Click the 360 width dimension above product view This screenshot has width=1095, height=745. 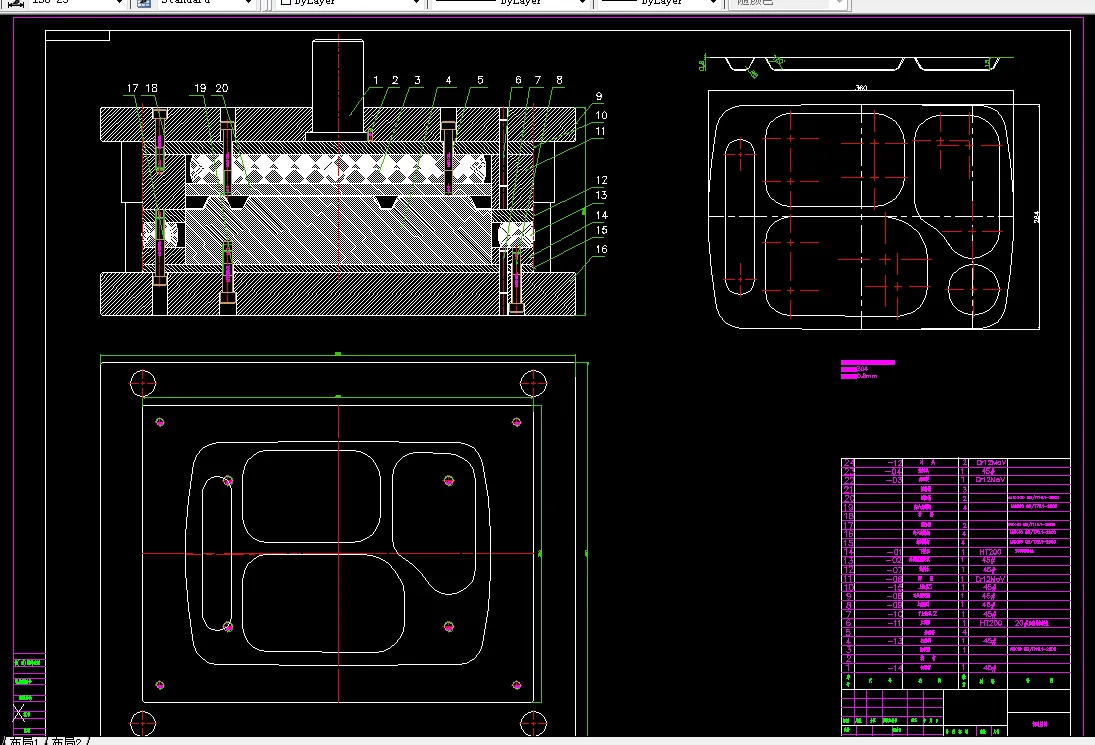click(x=862, y=88)
